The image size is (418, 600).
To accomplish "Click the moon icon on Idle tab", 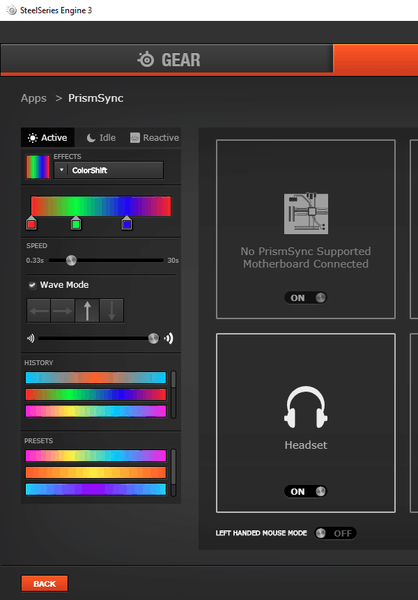I will point(91,138).
